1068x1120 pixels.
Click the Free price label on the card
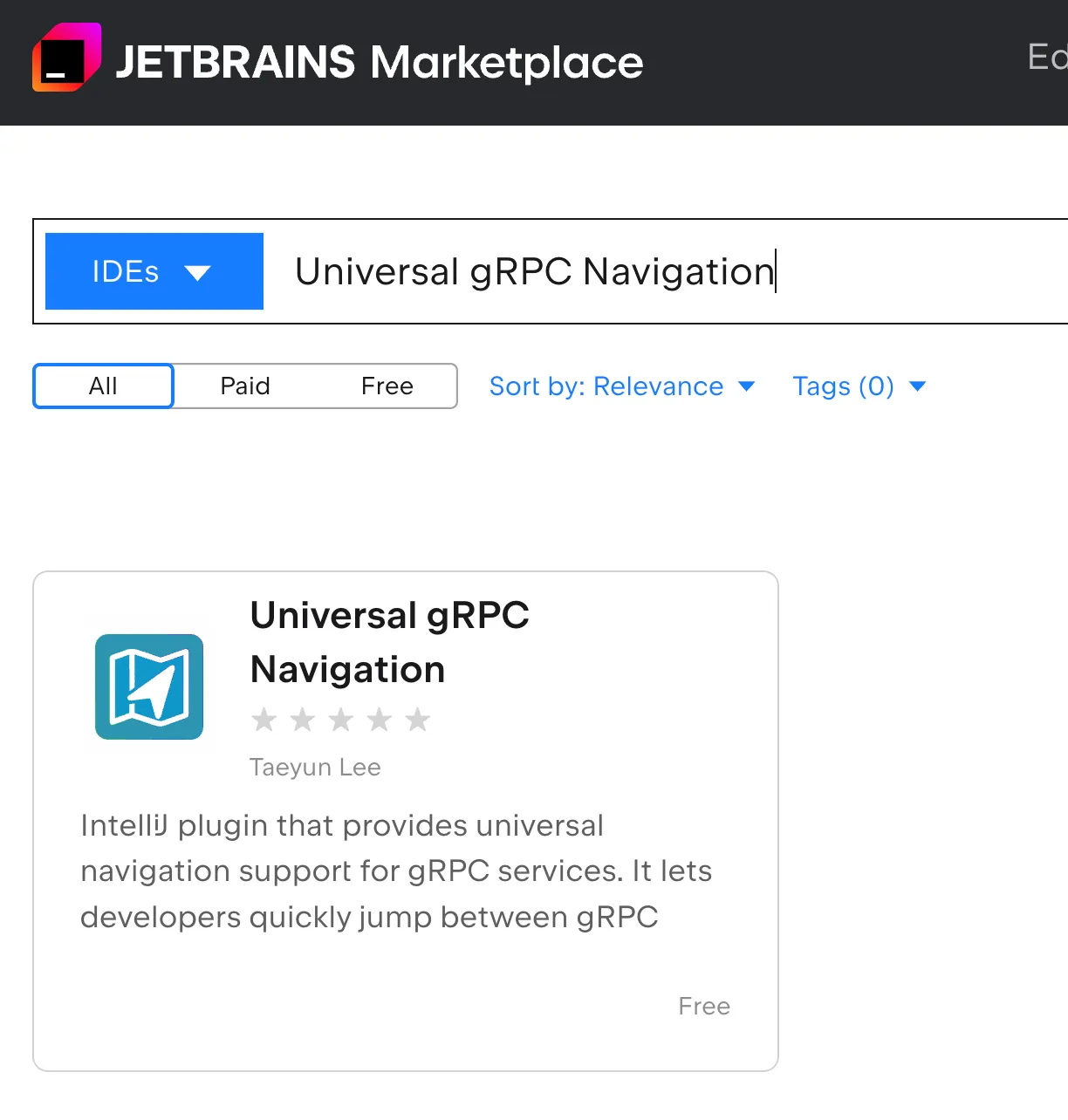click(x=704, y=1007)
